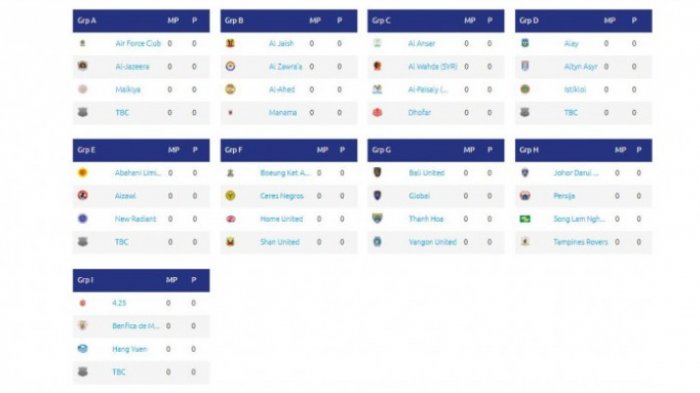Click the Song Lam Nghe An green logo
The image size is (700, 393).
[x=525, y=219]
